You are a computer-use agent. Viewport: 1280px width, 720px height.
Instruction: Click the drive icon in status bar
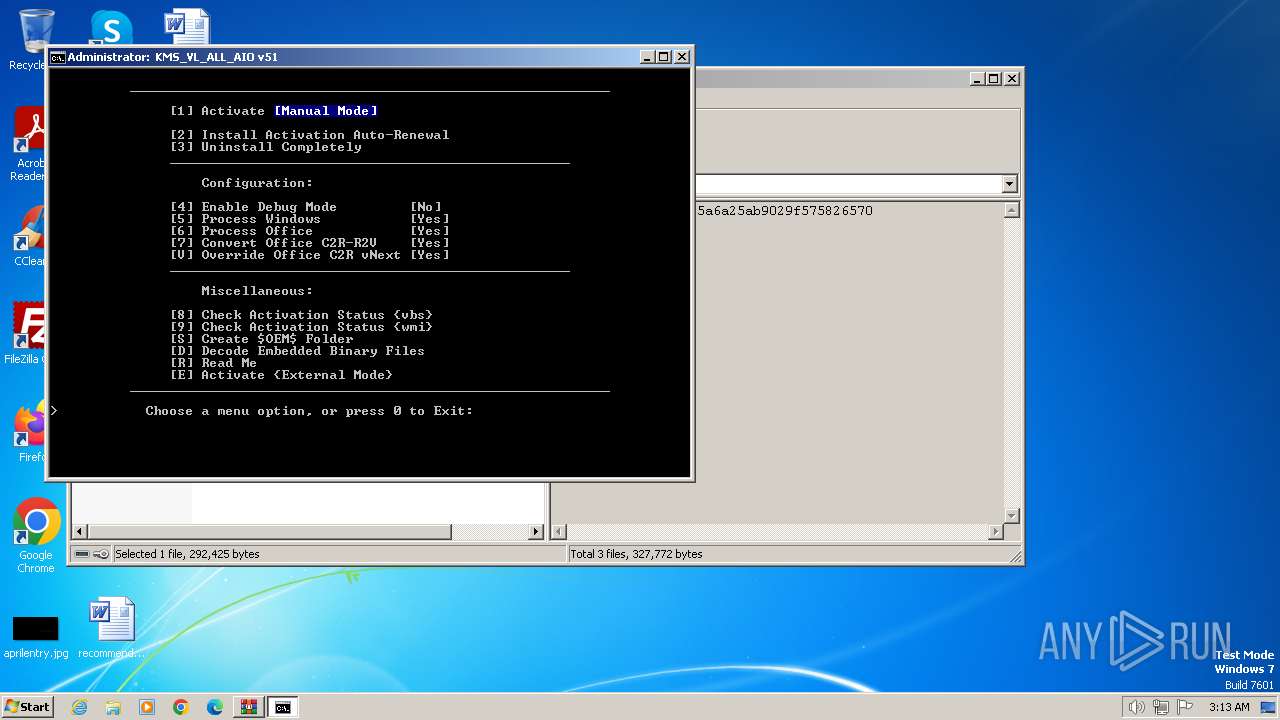click(x=82, y=554)
